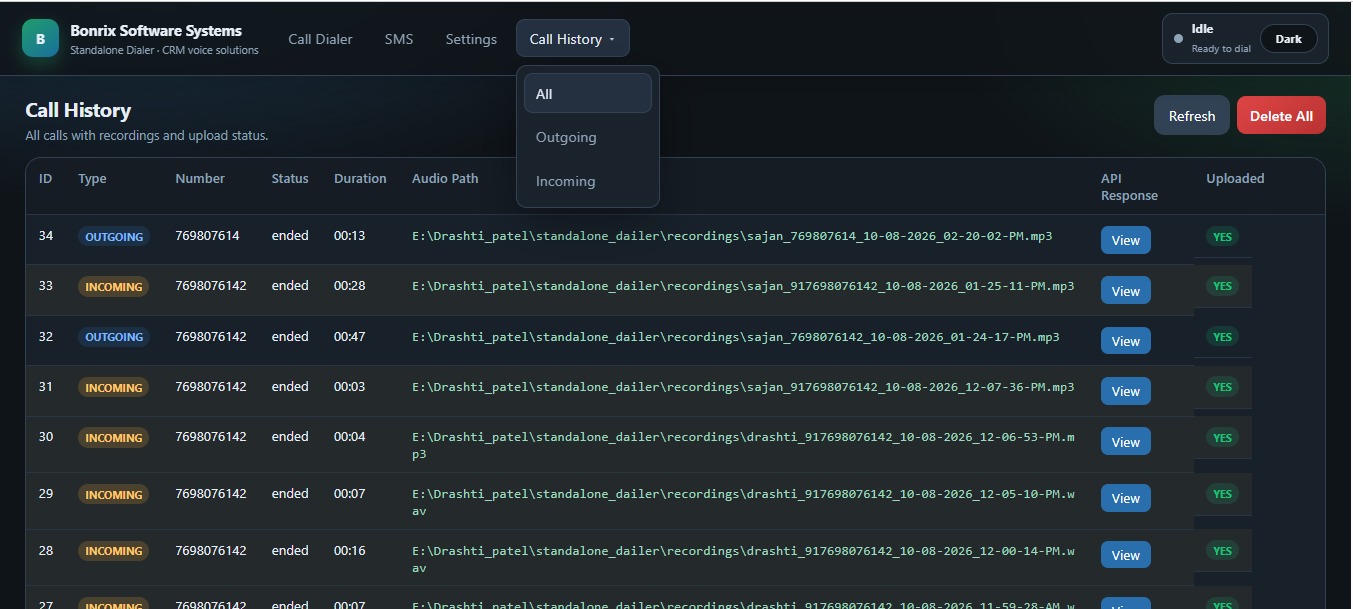This screenshot has height=609, width=1353.
Task: View API response for call ID 33
Action: pyautogui.click(x=1126, y=291)
